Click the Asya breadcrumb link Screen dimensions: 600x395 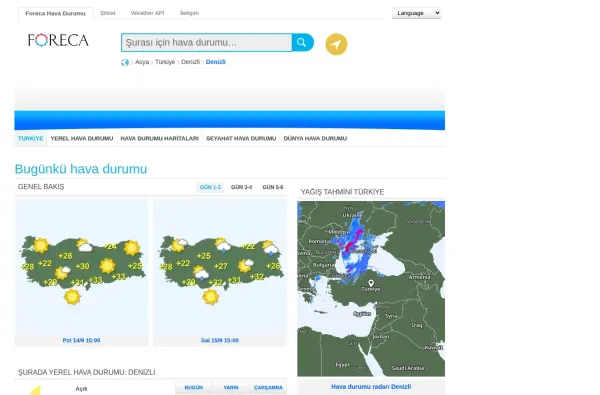(x=142, y=62)
